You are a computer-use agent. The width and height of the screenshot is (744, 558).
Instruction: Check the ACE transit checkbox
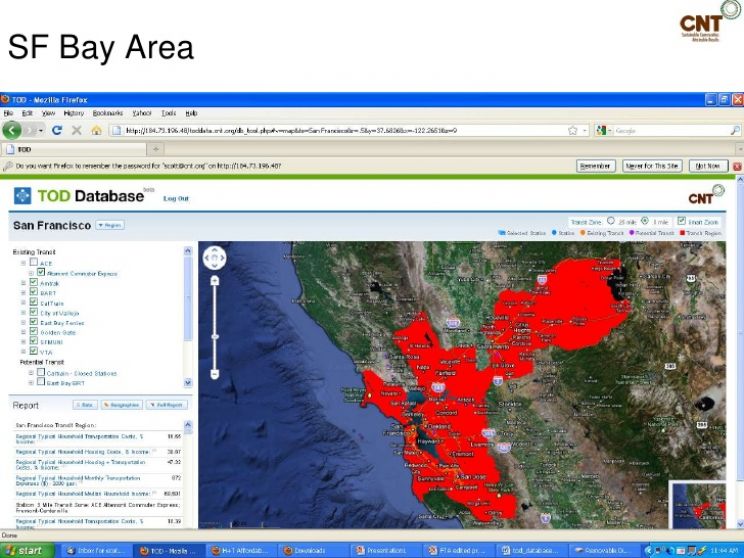(34, 262)
